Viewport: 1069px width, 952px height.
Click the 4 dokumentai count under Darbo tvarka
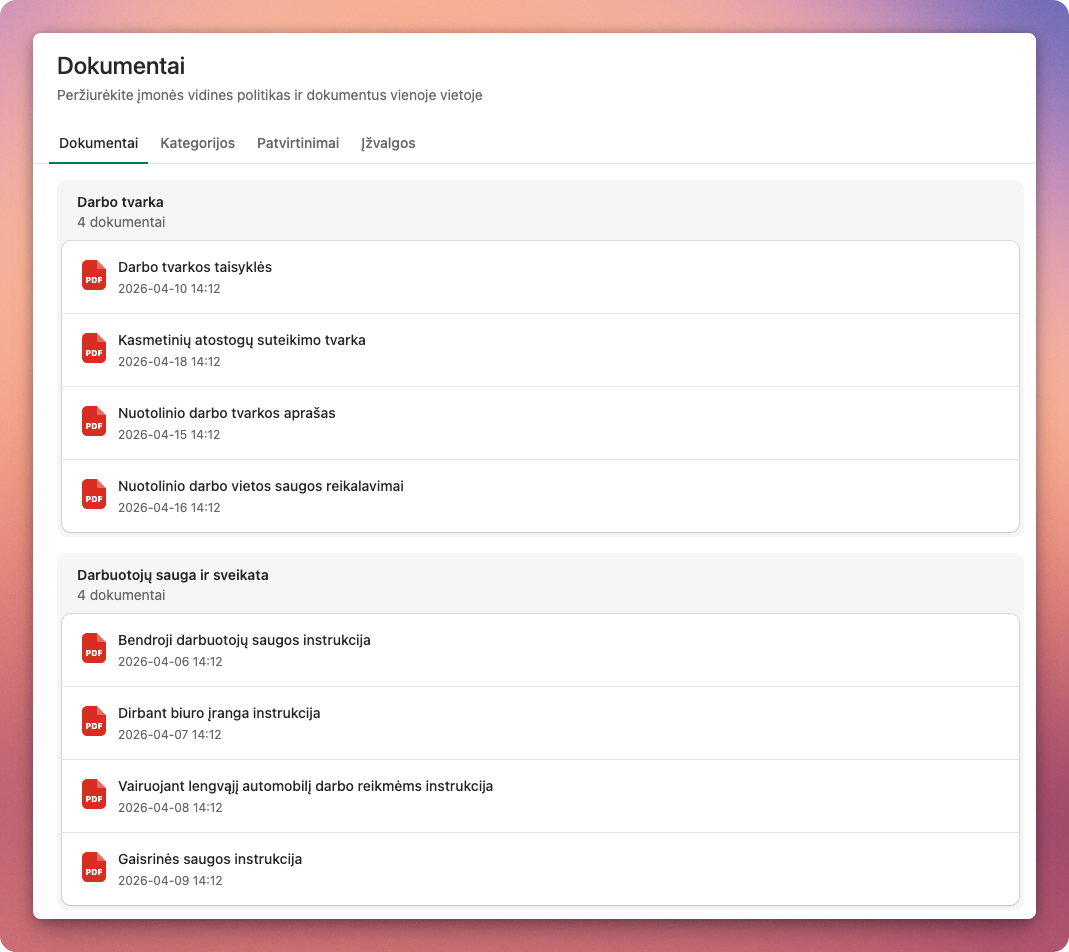(x=121, y=222)
